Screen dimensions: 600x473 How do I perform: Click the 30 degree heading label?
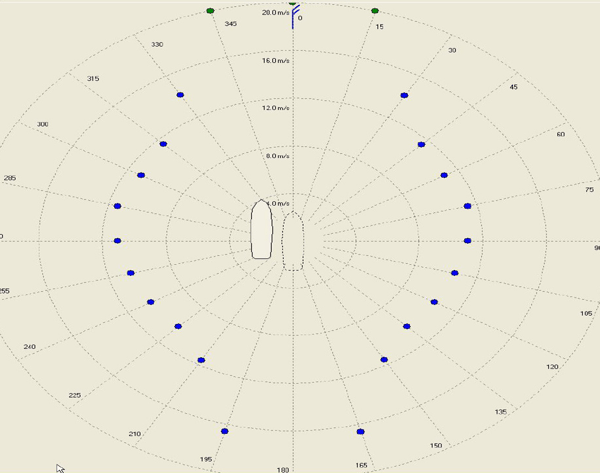pyautogui.click(x=452, y=50)
